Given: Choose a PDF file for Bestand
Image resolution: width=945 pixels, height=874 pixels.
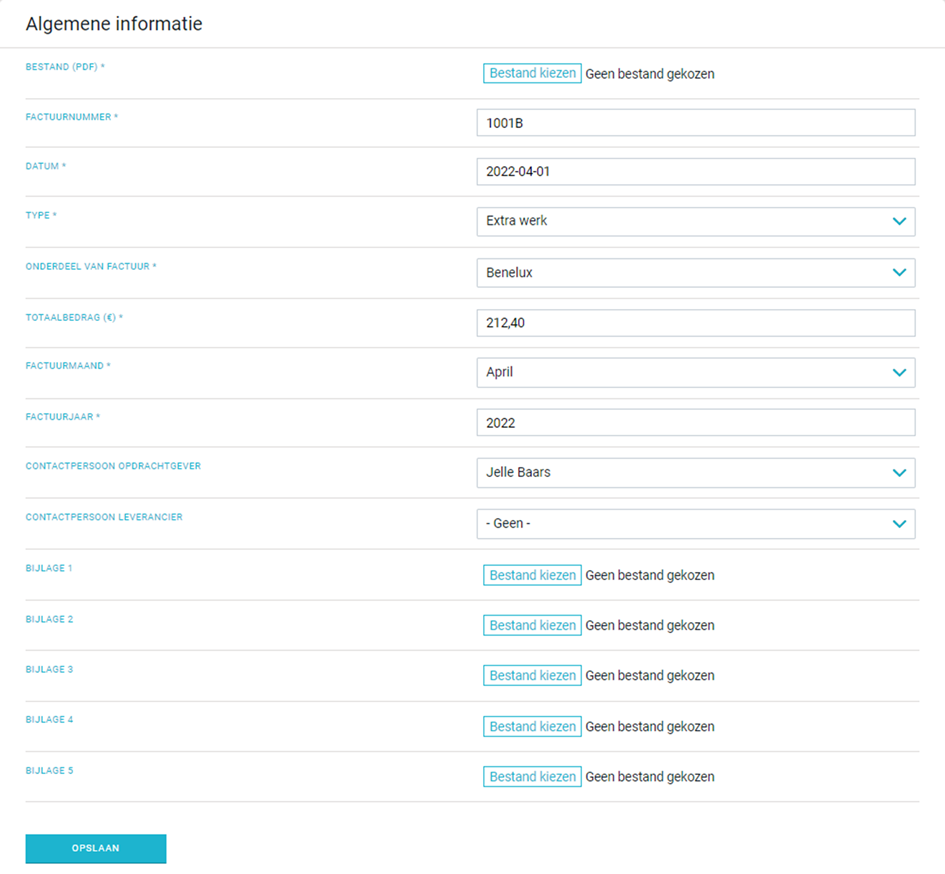Looking at the screenshot, I should [x=532, y=74].
